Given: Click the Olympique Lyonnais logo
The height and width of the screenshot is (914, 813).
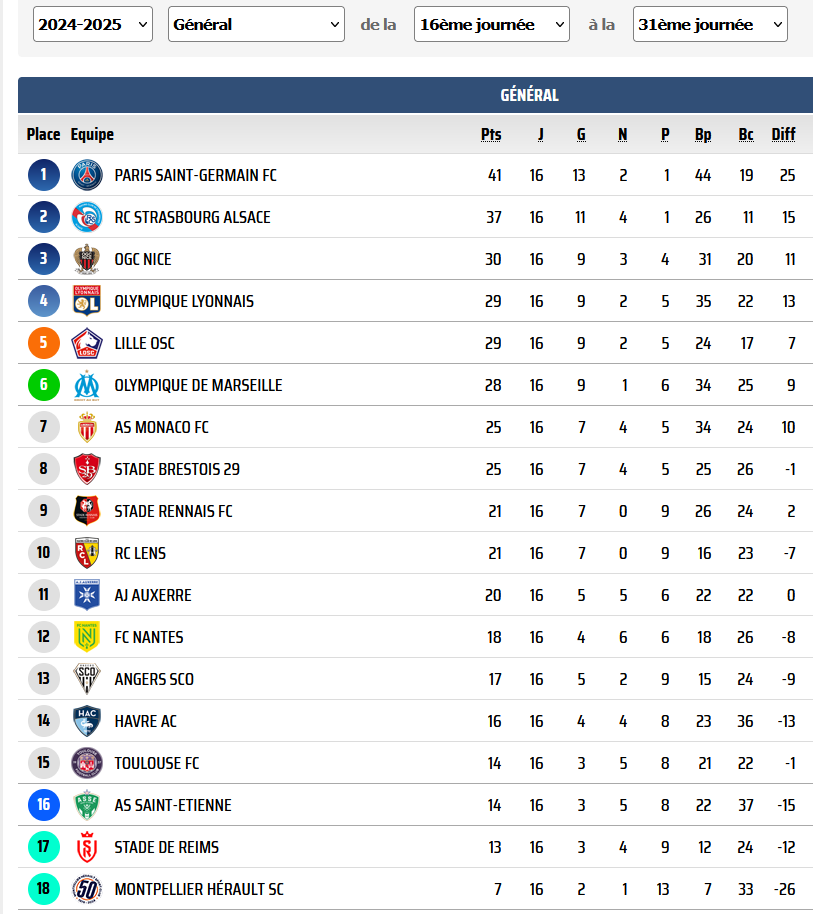Looking at the screenshot, I should tap(87, 301).
